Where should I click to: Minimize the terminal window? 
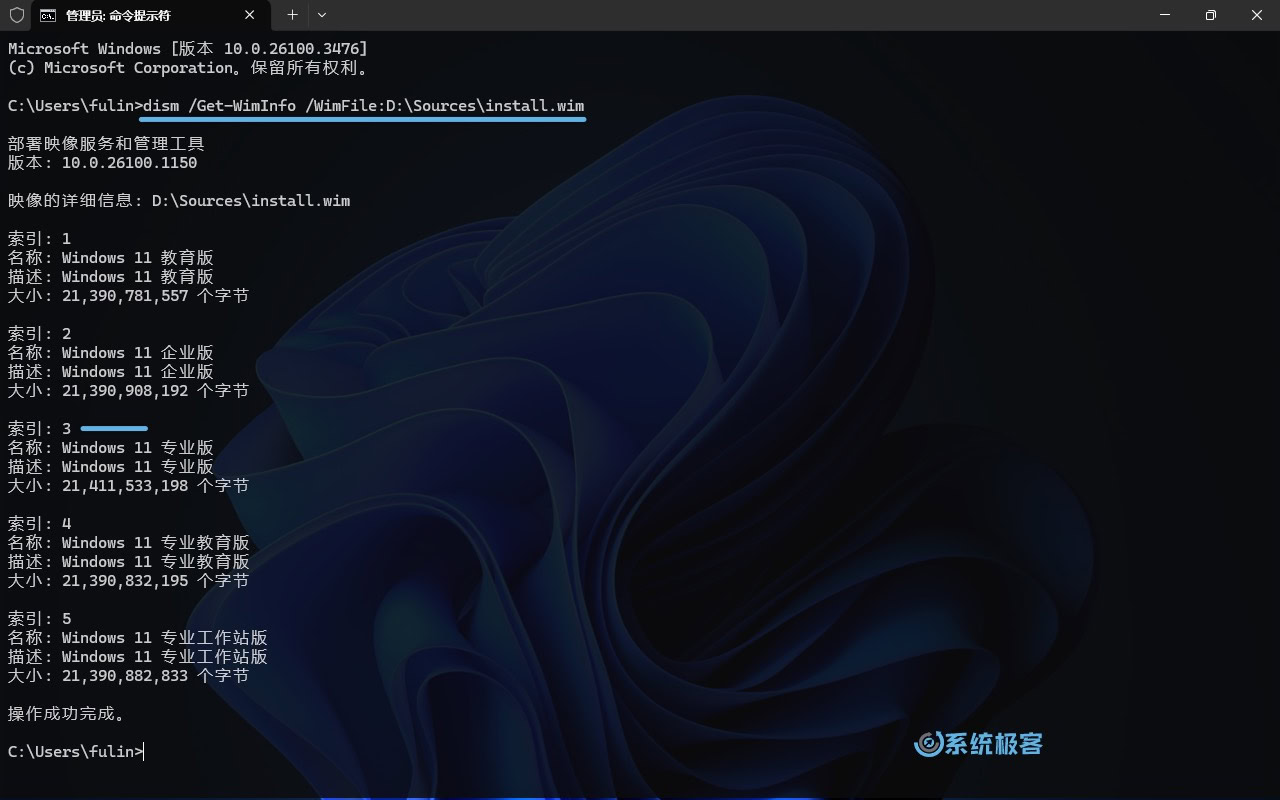pos(1165,15)
